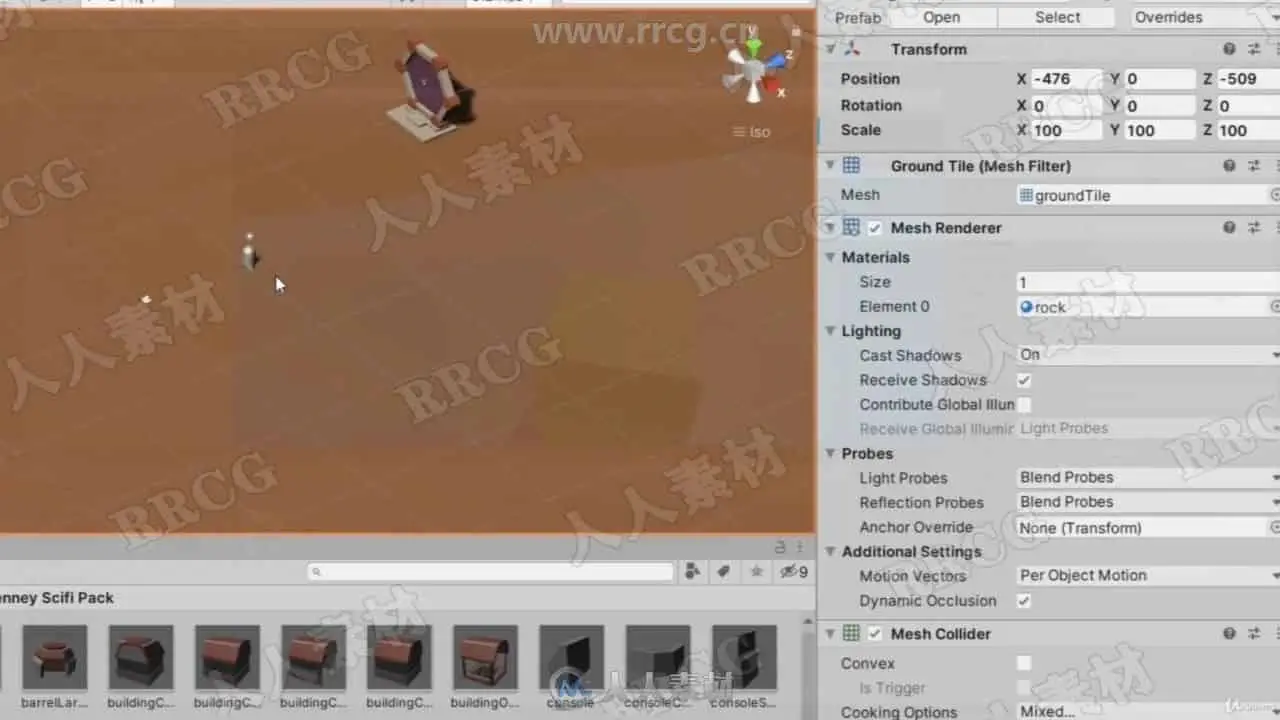Image resolution: width=1280 pixels, height=720 pixels.
Task: Open Mesh Collider preset settings icon
Action: coord(1254,634)
